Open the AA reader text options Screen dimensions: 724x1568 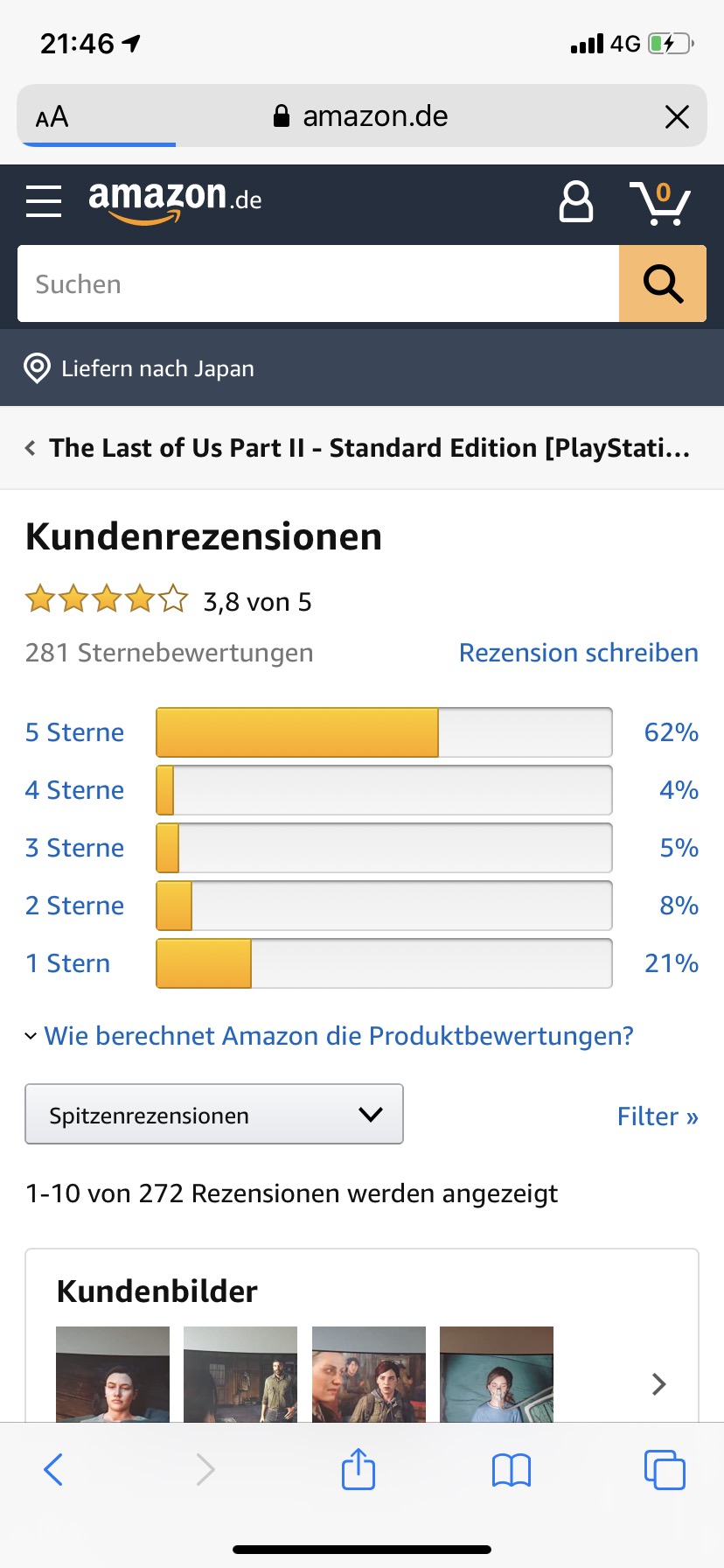coord(52,116)
